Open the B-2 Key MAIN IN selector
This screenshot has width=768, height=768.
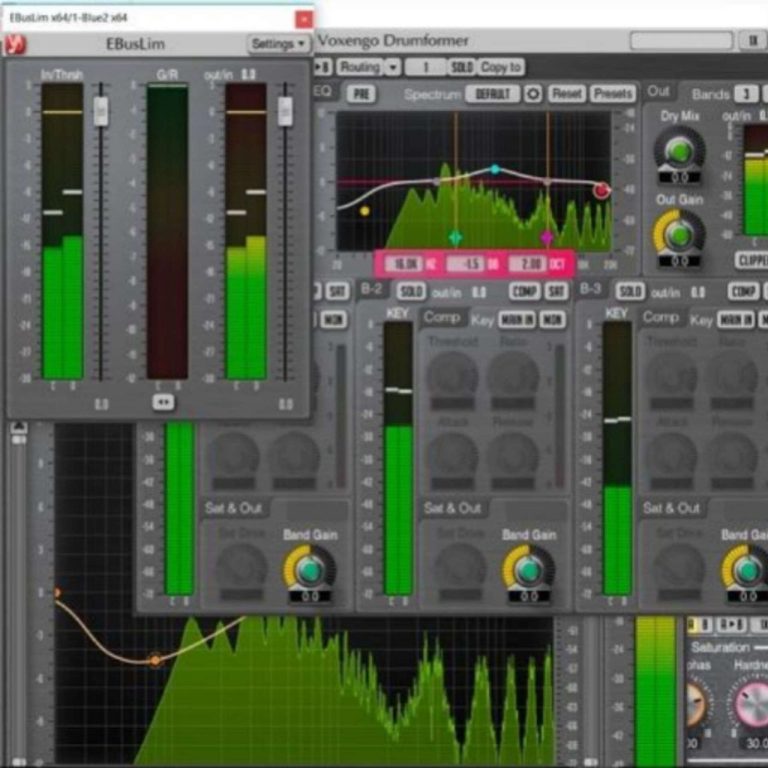pyautogui.click(x=517, y=320)
